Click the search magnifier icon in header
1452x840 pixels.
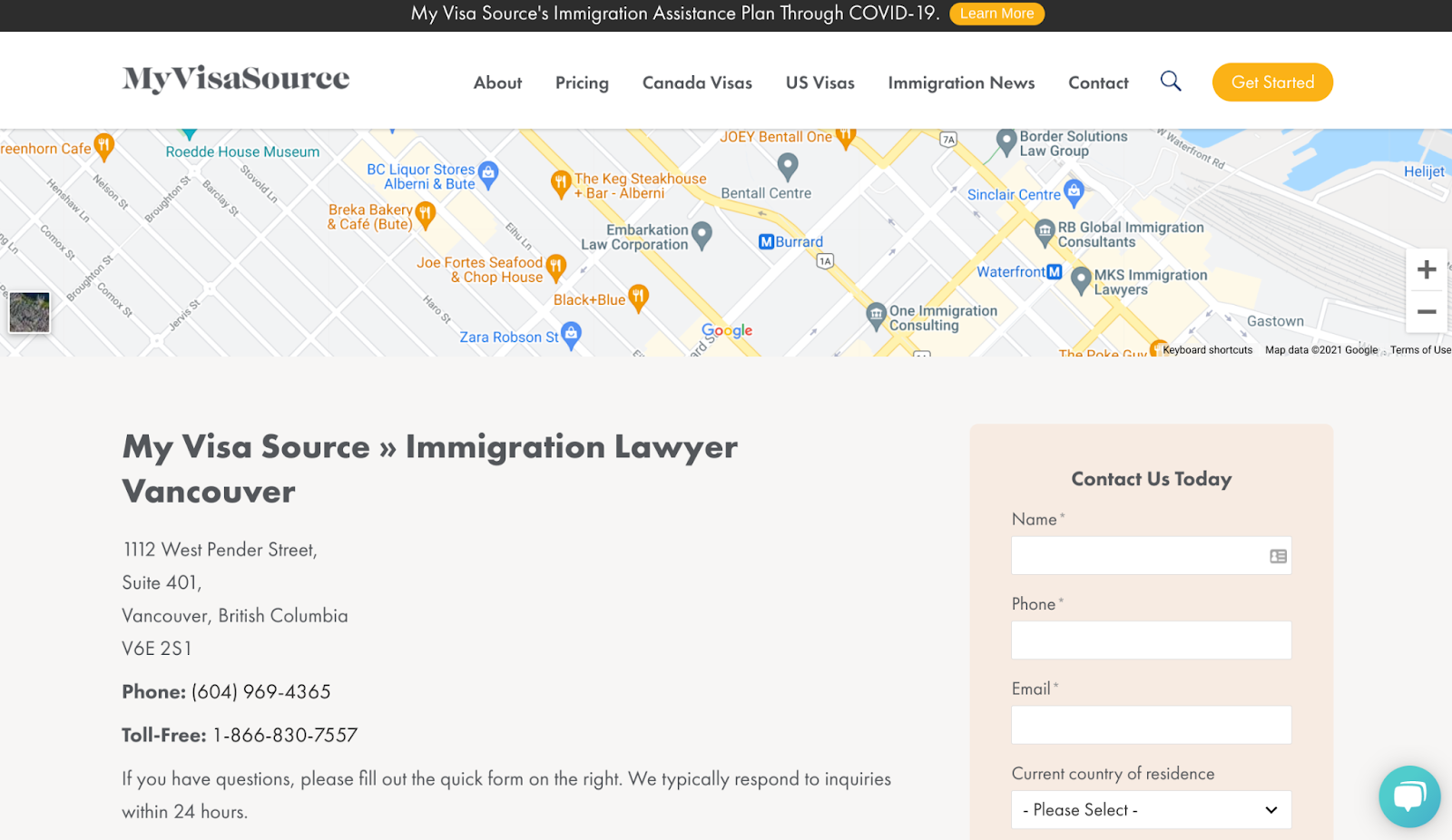pos(1171,82)
